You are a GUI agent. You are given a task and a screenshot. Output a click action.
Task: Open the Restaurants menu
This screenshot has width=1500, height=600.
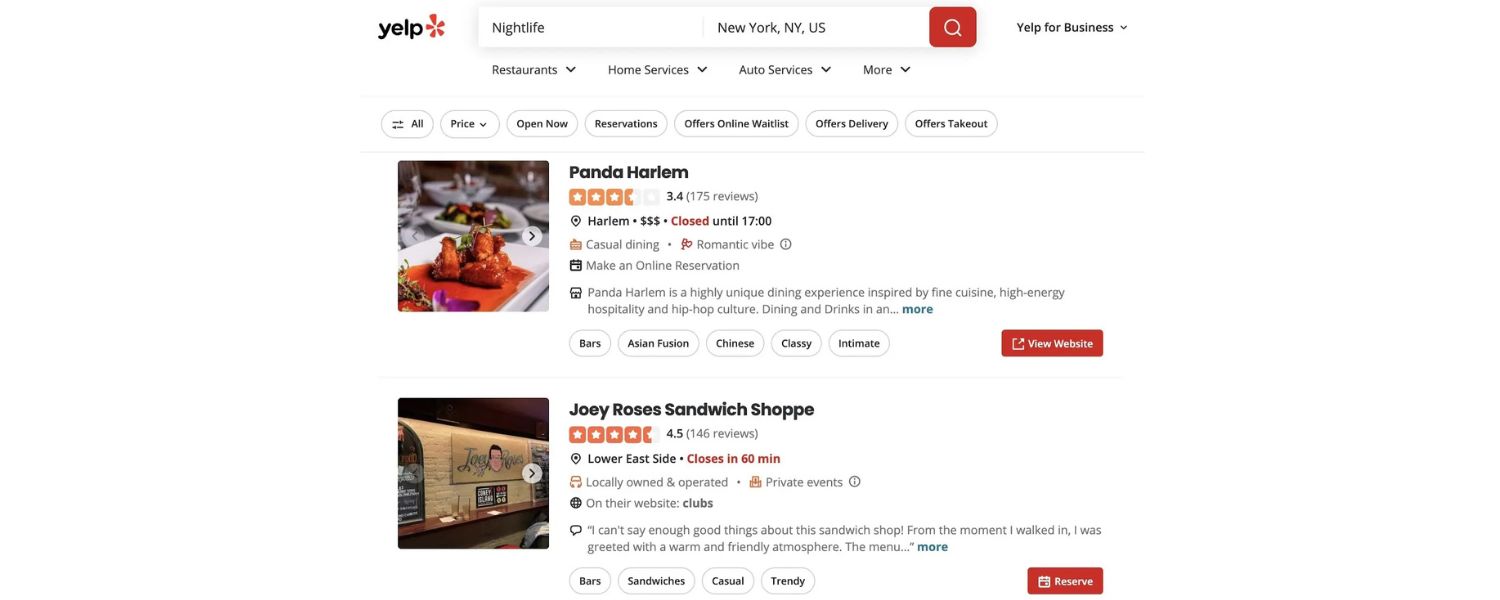click(524, 66)
